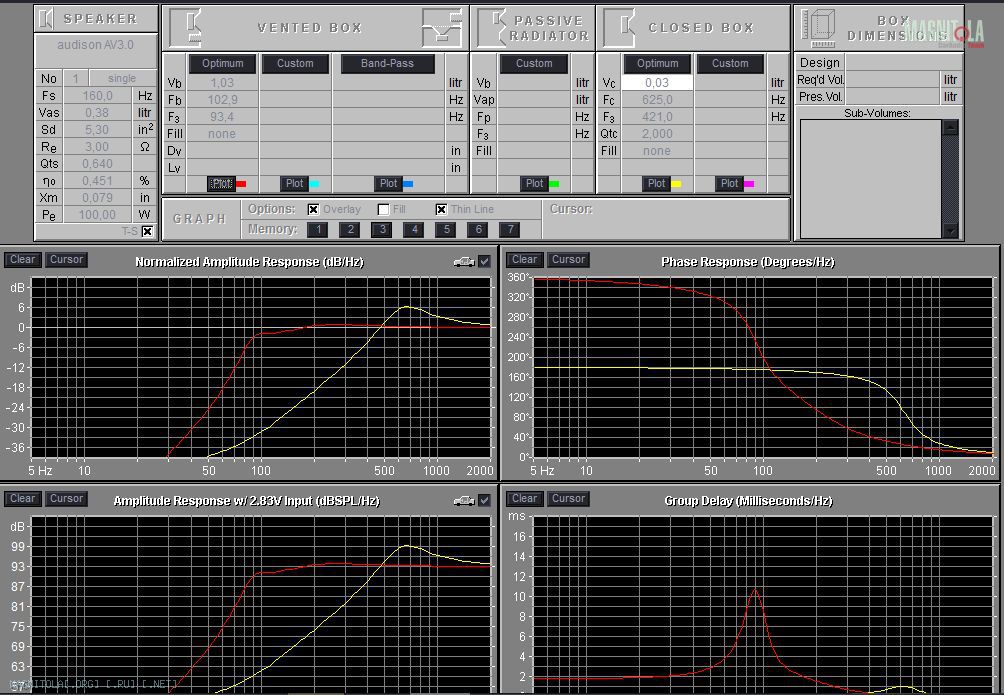Click the vented box enclosure icon

click(185, 28)
